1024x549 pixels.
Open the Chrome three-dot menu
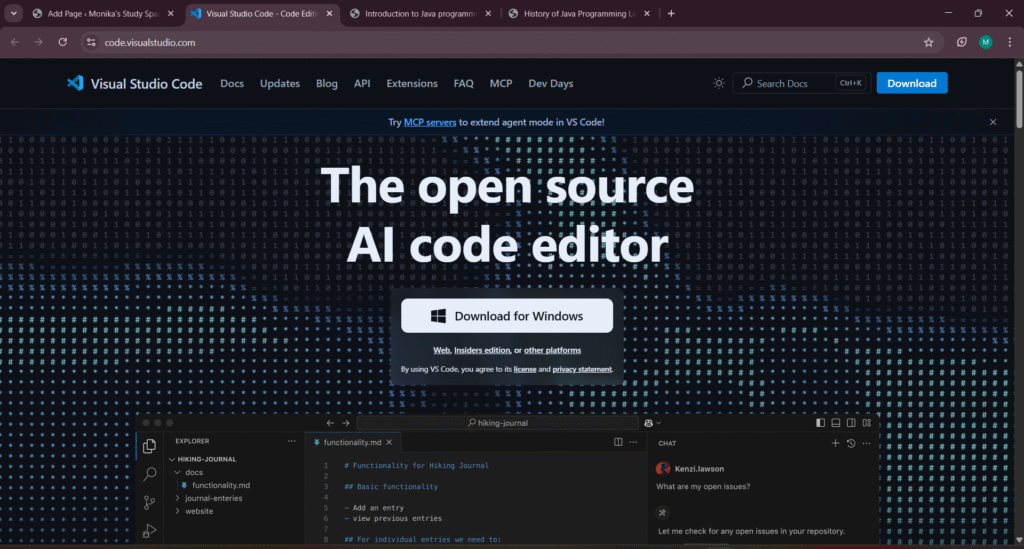(1010, 42)
